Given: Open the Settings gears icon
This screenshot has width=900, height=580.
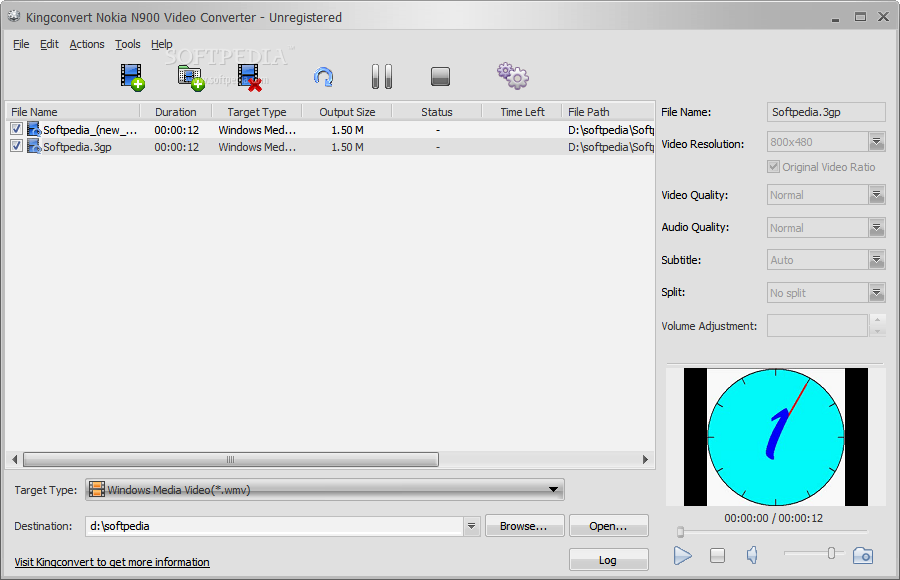Looking at the screenshot, I should point(513,76).
